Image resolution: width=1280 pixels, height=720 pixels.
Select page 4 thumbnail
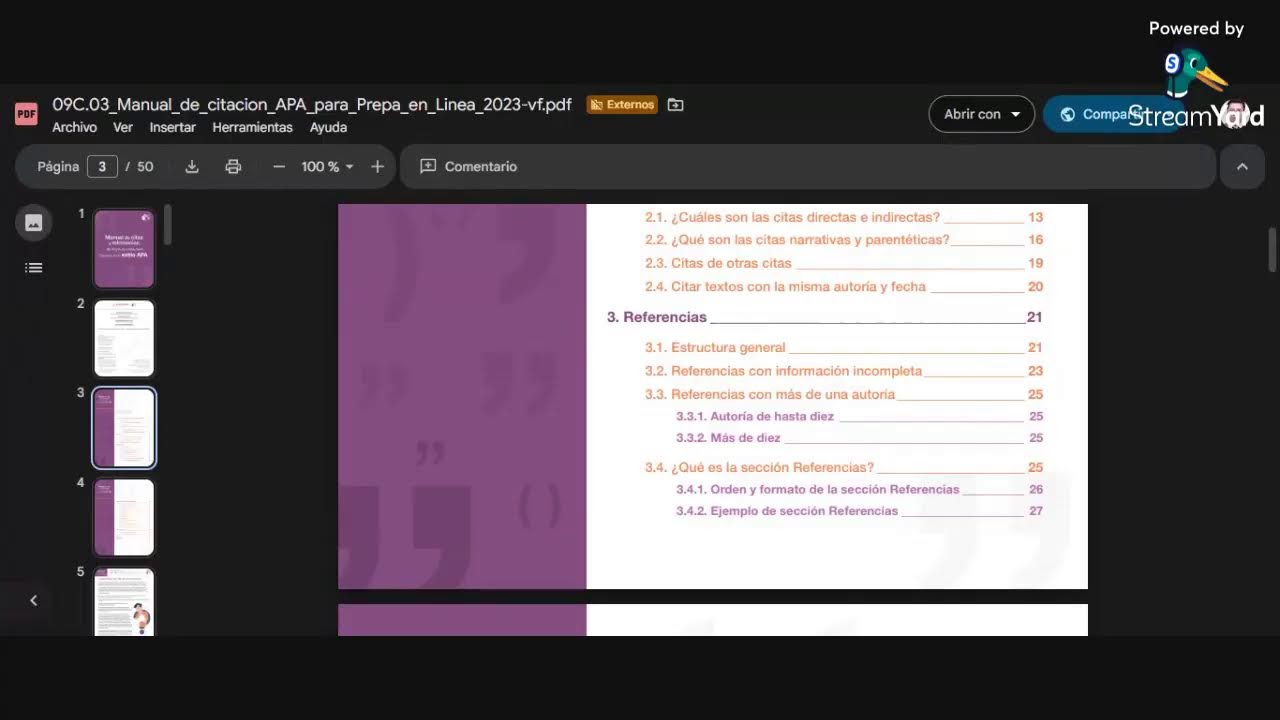click(124, 518)
